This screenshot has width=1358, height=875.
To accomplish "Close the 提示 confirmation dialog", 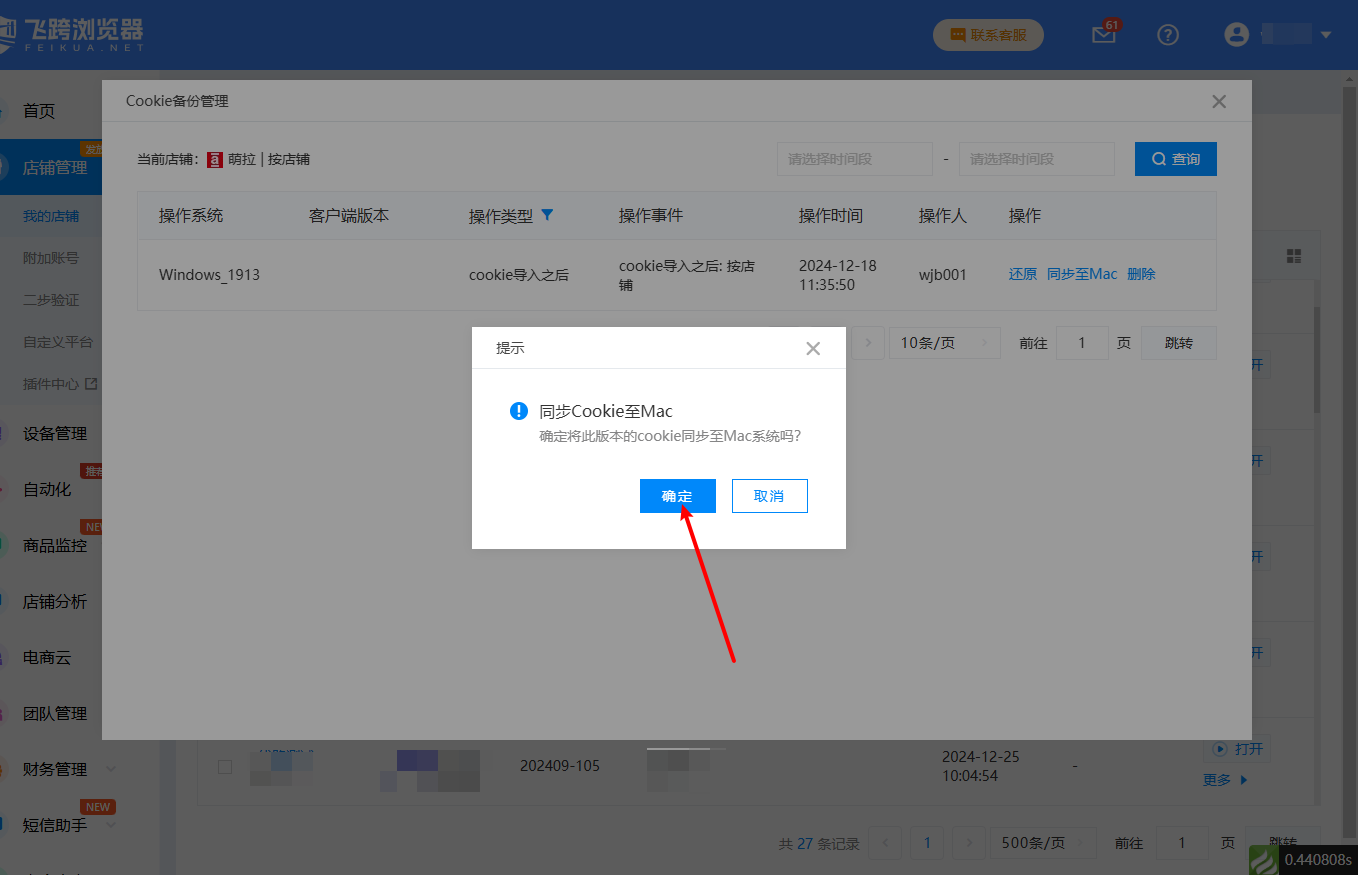I will 813,348.
